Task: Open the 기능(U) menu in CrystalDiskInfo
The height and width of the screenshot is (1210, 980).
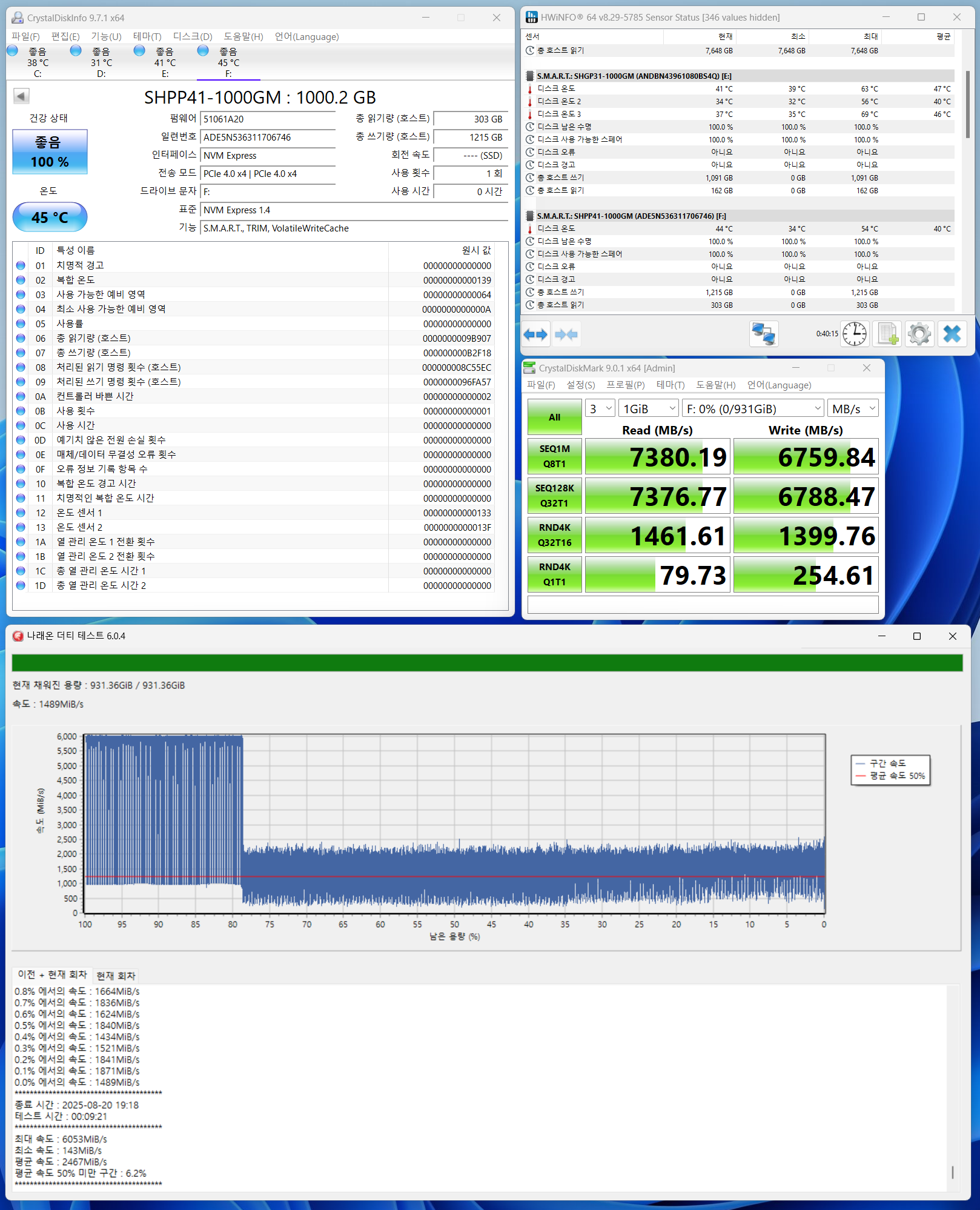Action: [106, 36]
